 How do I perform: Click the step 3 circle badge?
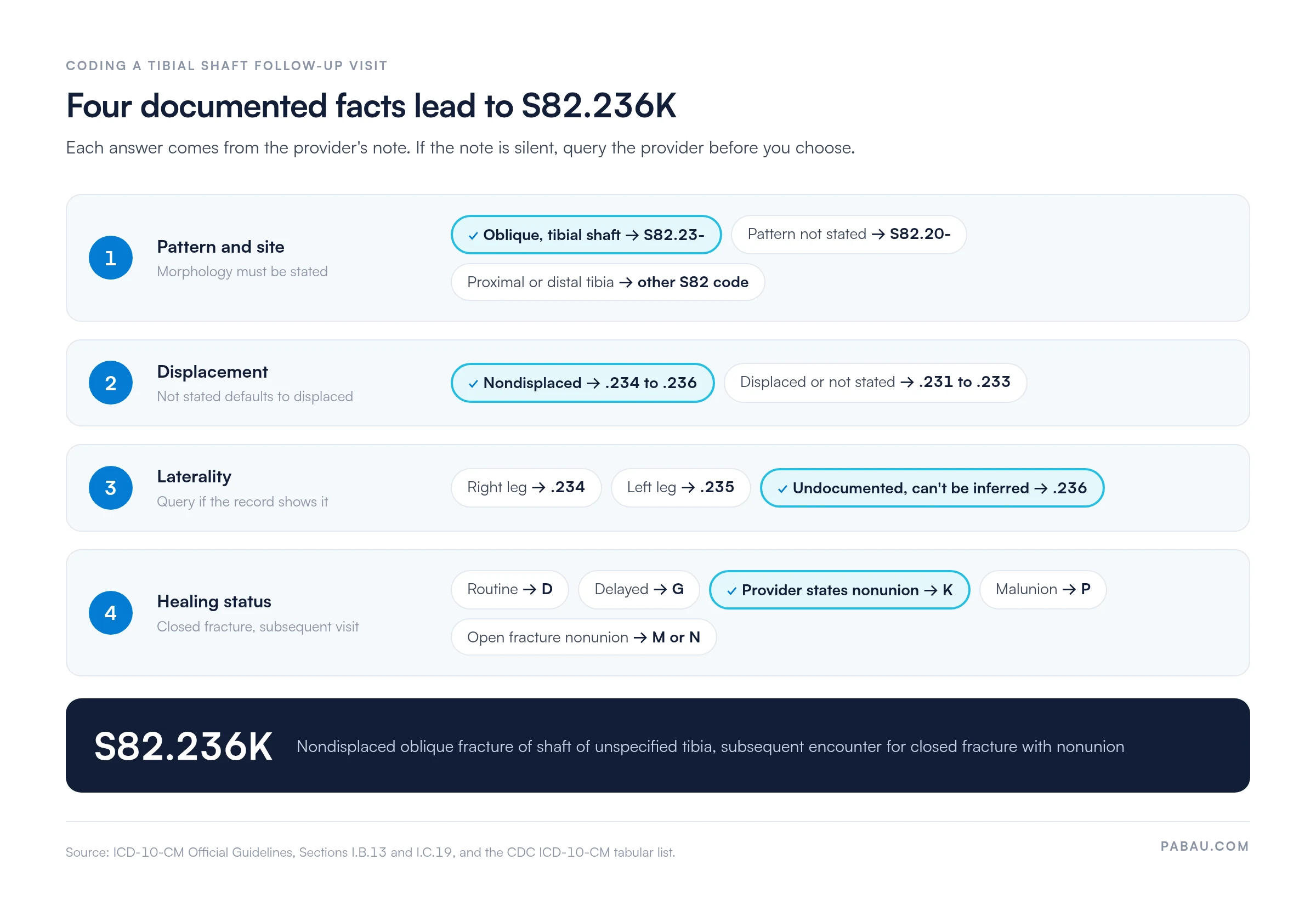tap(111, 488)
